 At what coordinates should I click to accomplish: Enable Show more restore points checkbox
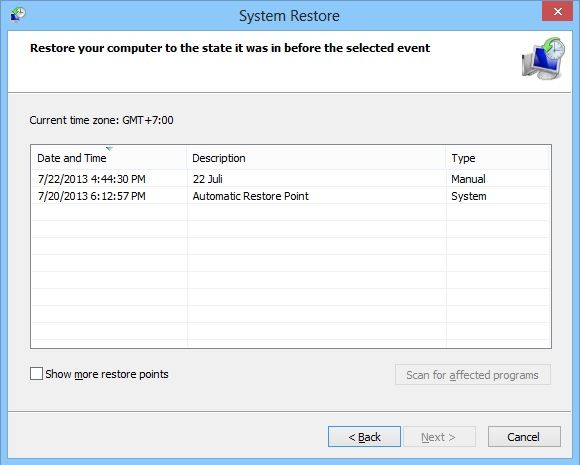pyautogui.click(x=36, y=374)
